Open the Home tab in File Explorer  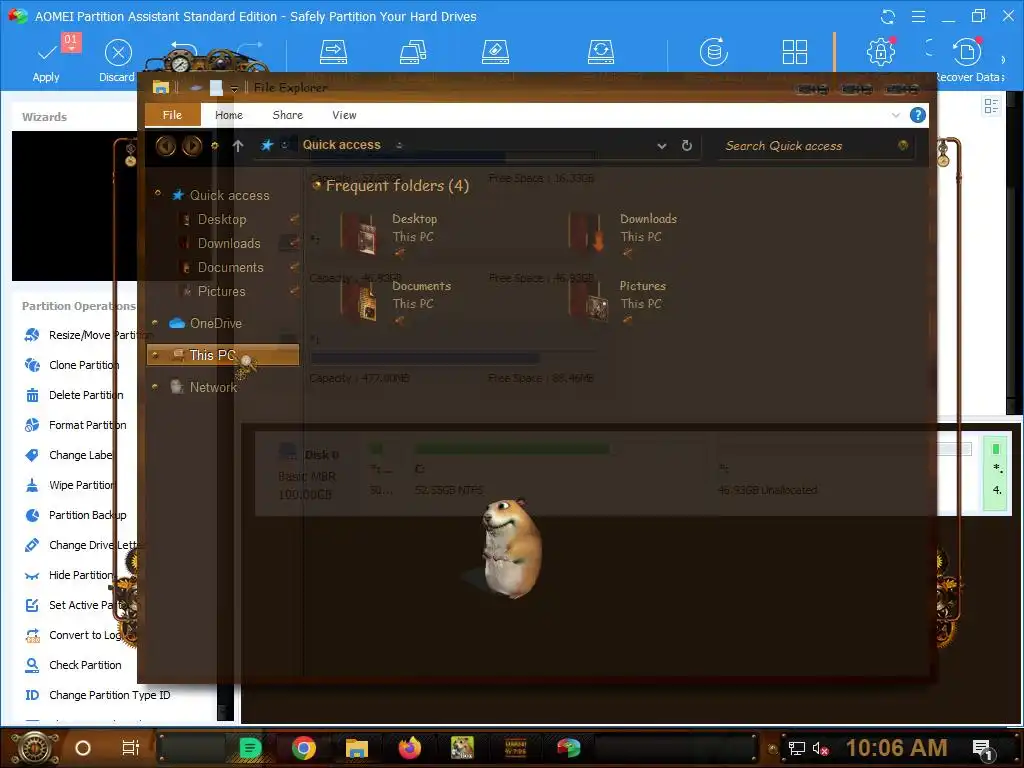point(229,115)
